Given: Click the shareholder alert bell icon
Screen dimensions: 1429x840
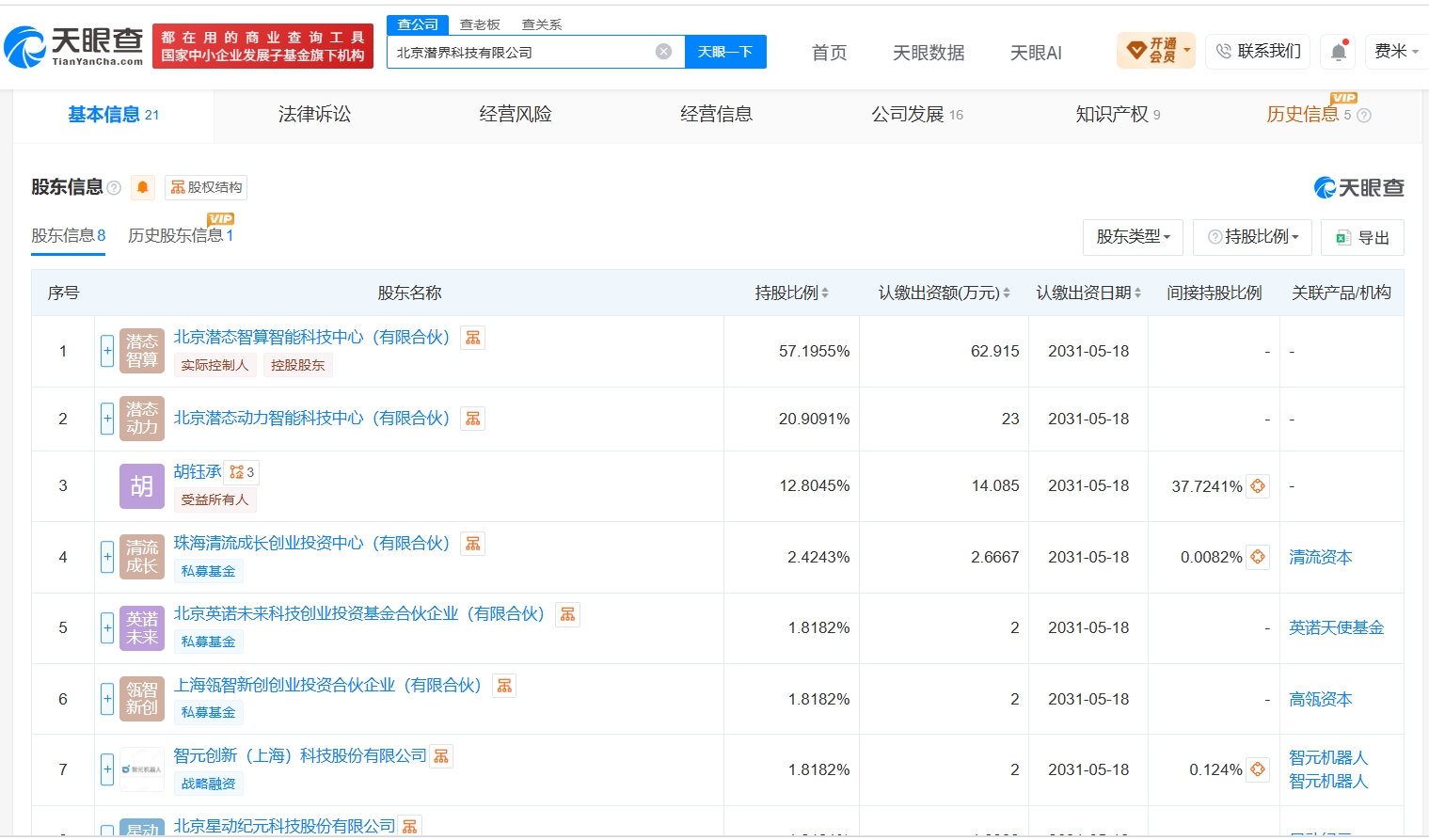Looking at the screenshot, I should coord(143,187).
